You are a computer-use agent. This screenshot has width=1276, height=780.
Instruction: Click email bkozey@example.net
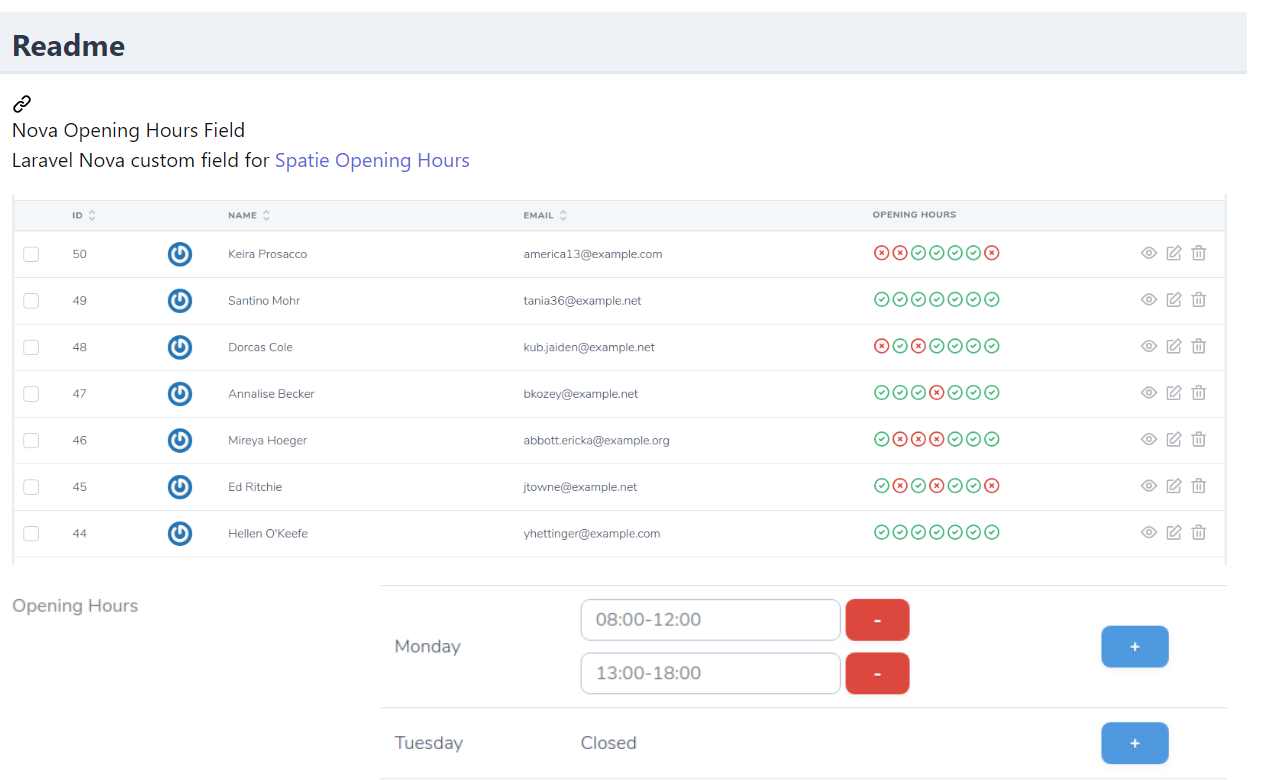click(x=581, y=394)
